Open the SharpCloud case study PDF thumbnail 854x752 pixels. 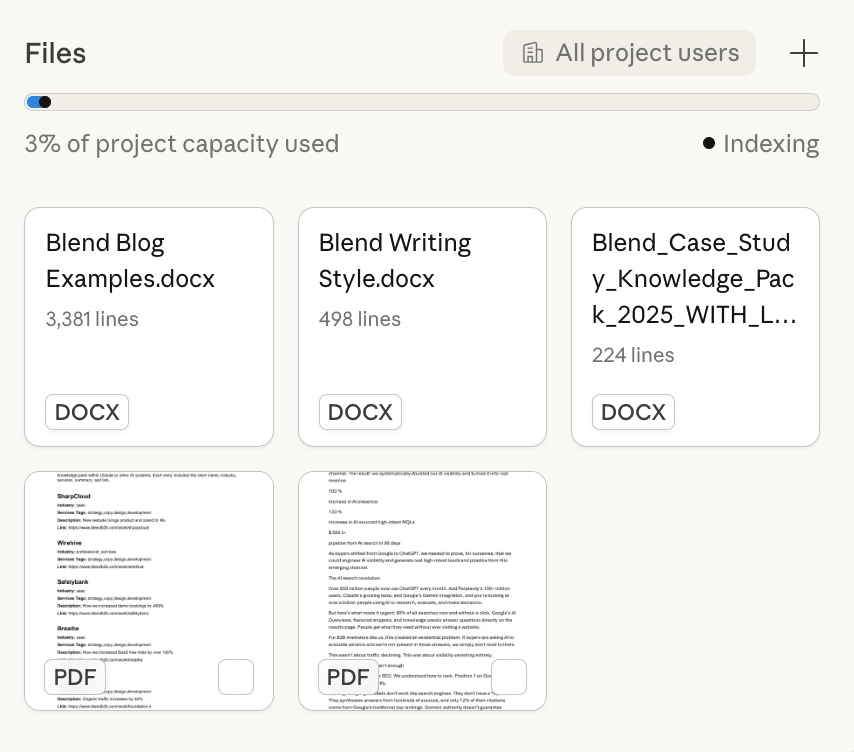(x=149, y=570)
